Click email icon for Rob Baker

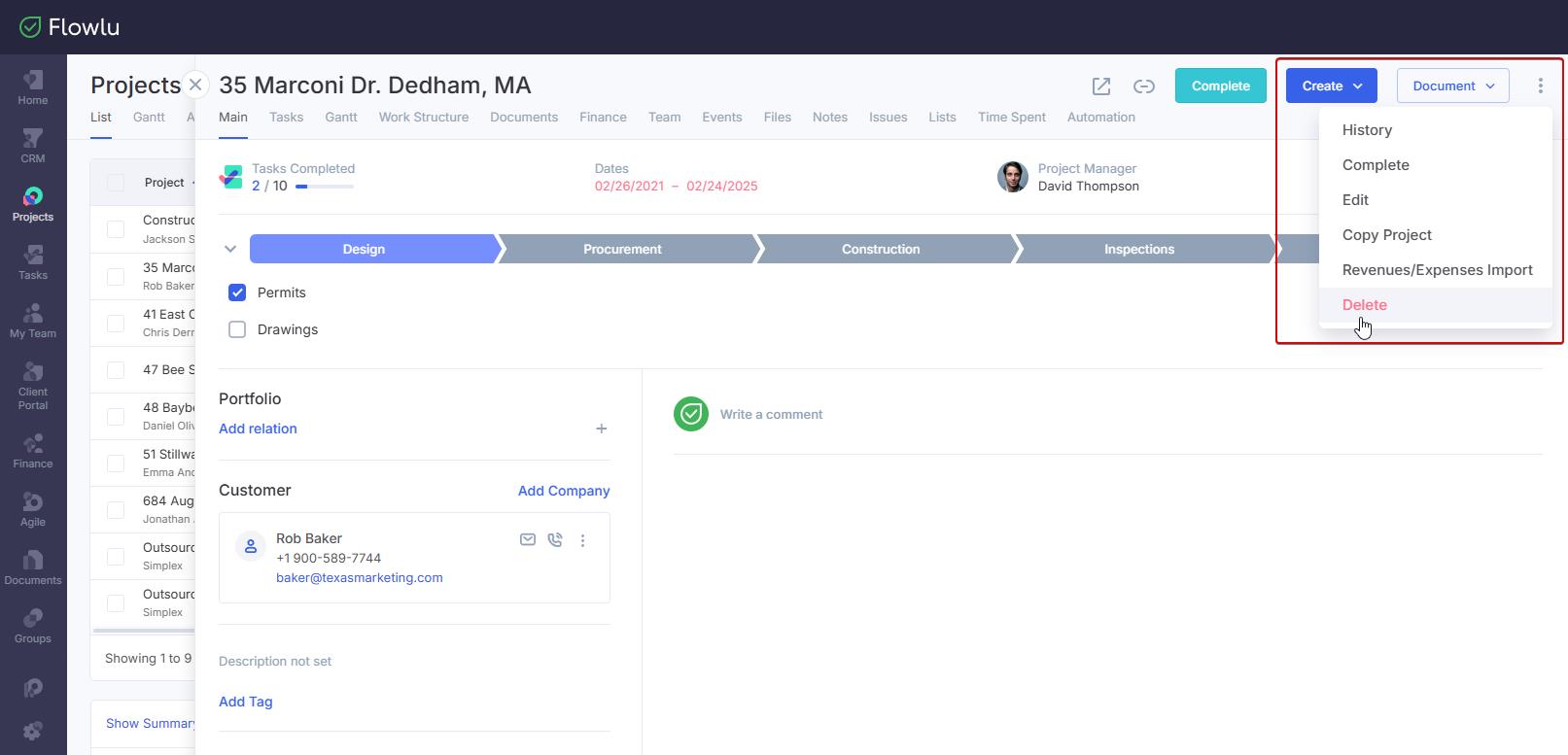528,540
